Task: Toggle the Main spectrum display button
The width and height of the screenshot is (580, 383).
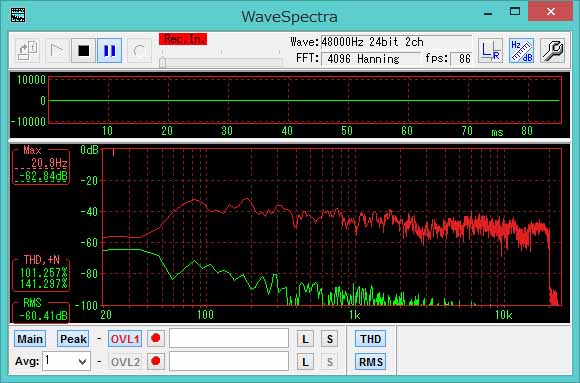Action: click(x=30, y=339)
